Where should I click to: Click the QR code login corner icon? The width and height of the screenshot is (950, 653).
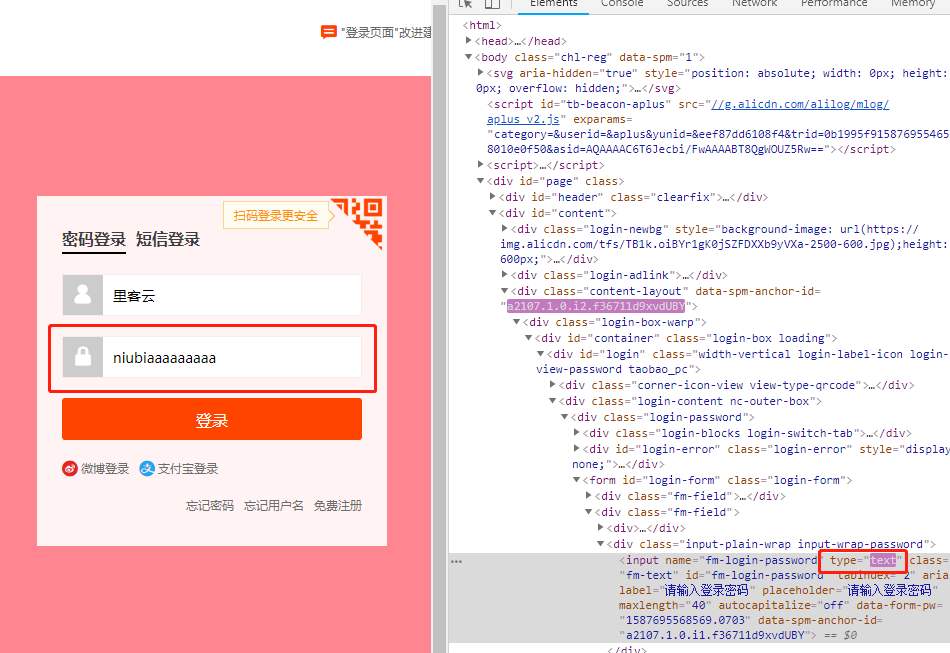(360, 220)
